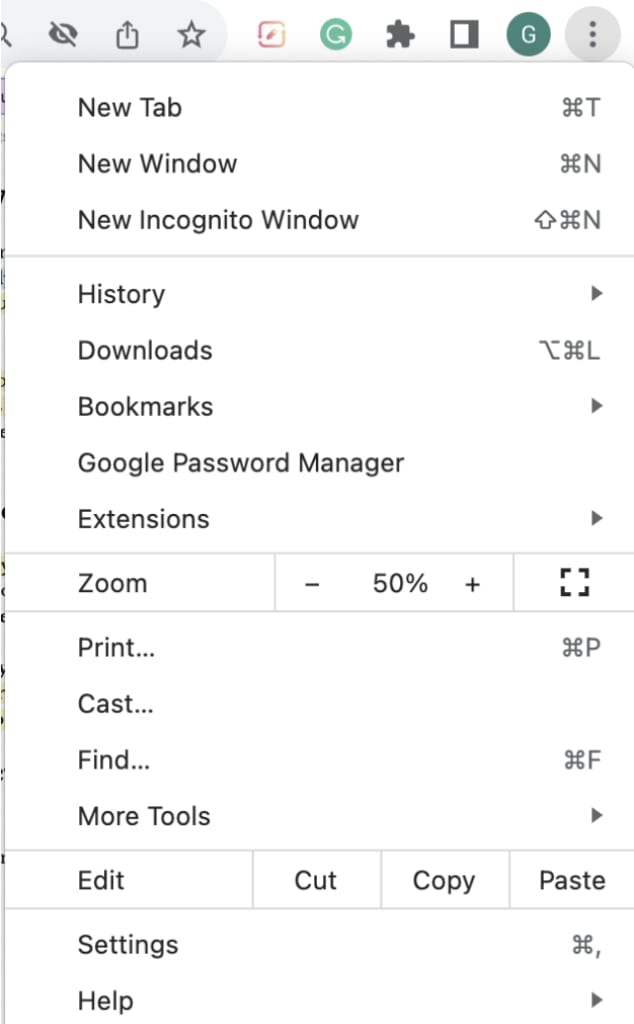Image resolution: width=634 pixels, height=1024 pixels.
Task: Open Google Password Manager
Action: pyautogui.click(x=240, y=462)
